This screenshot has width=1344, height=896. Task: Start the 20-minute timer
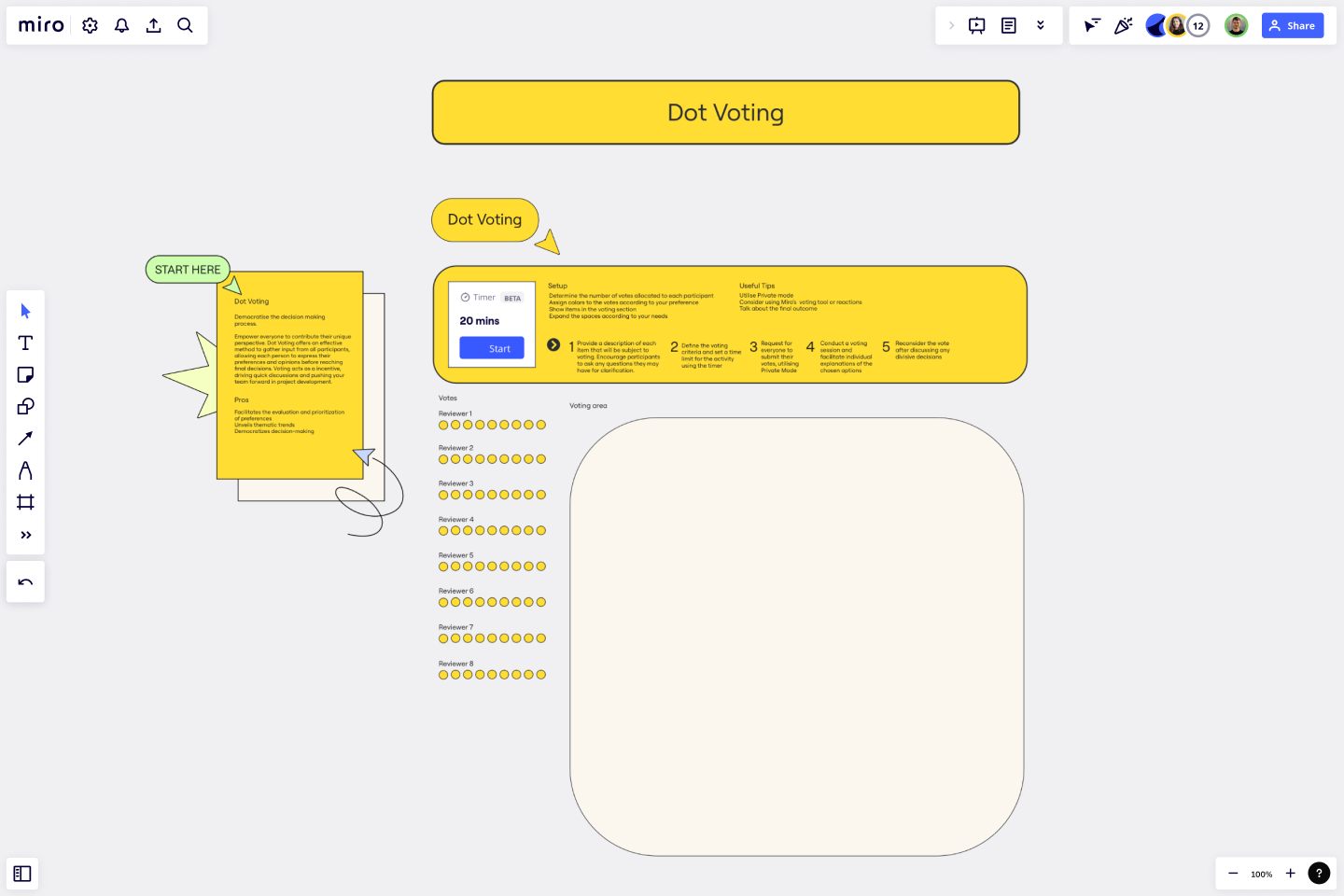pyautogui.click(x=491, y=347)
